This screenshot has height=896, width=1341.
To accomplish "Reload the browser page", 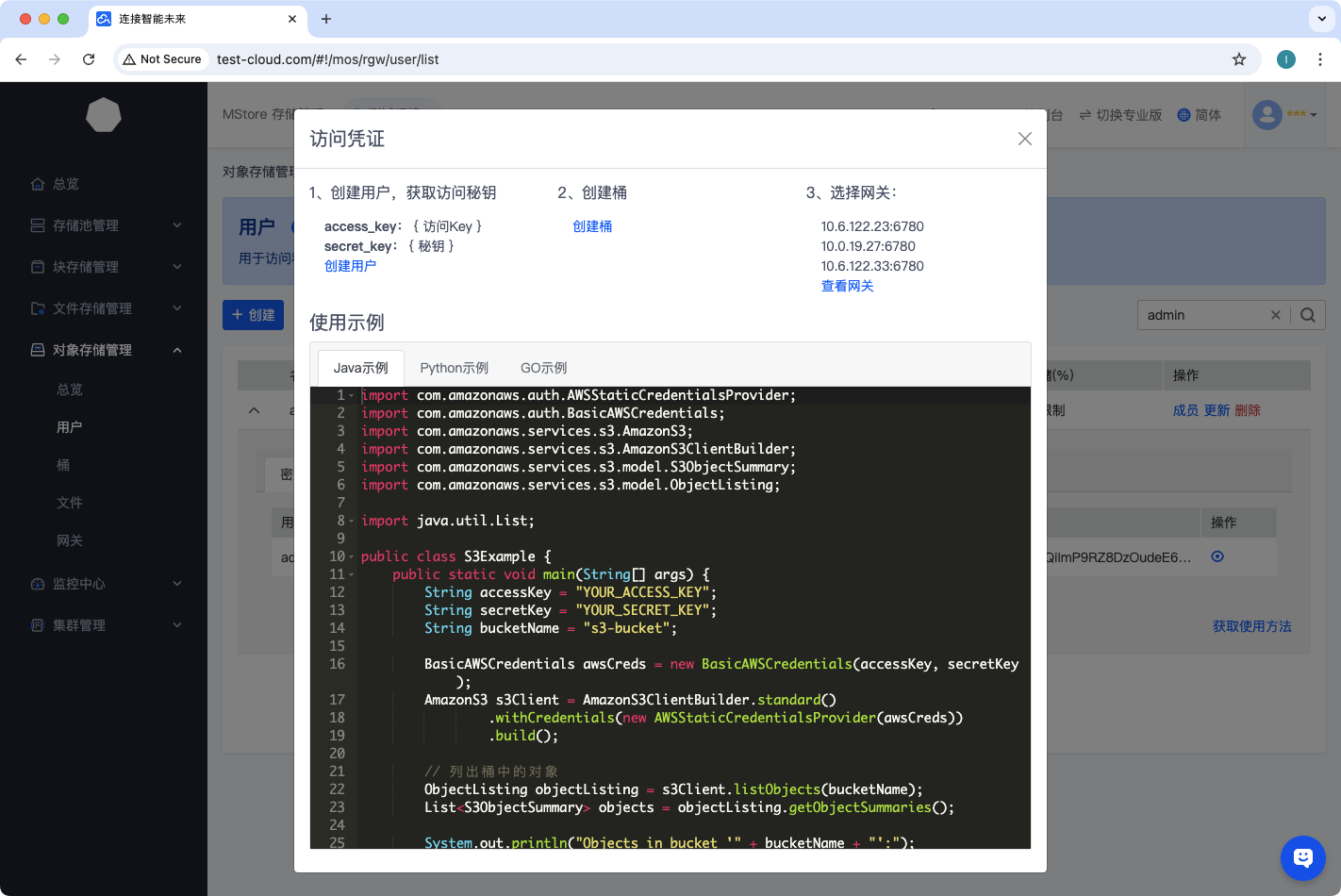I will pos(89,59).
